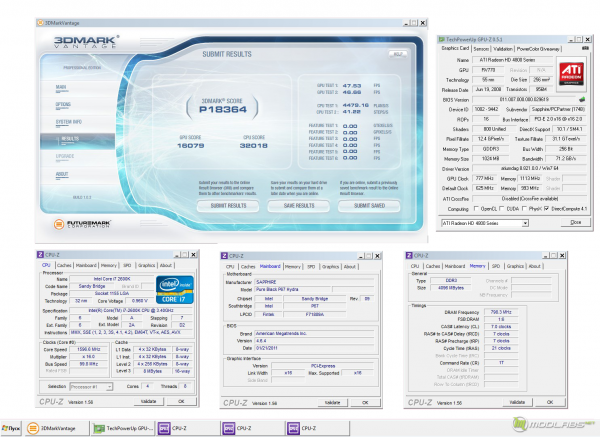The height and width of the screenshot is (437, 600).
Task: Click OK in the CPU-Z memory window
Action: pos(550,402)
